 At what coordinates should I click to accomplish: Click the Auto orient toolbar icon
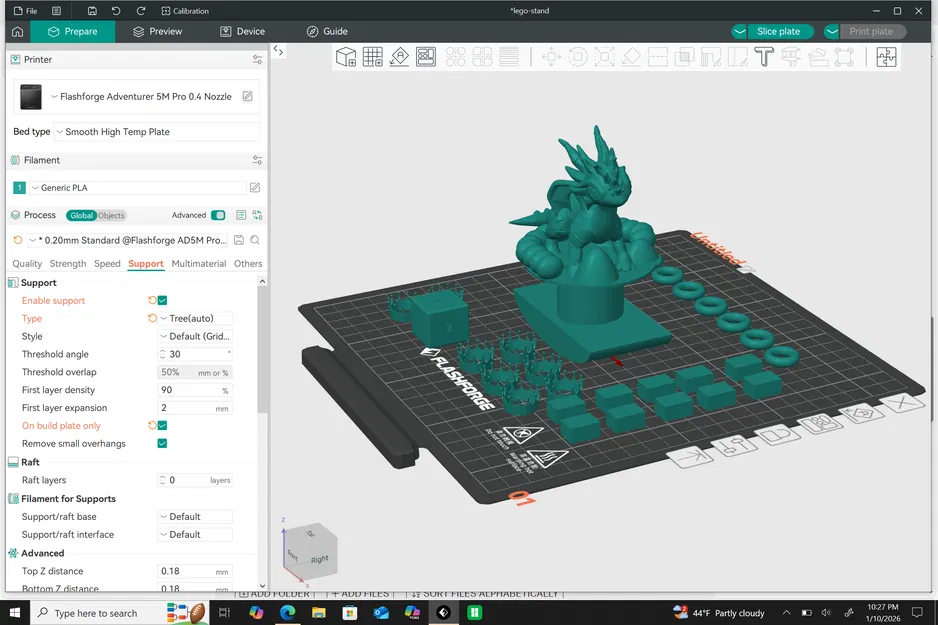399,57
